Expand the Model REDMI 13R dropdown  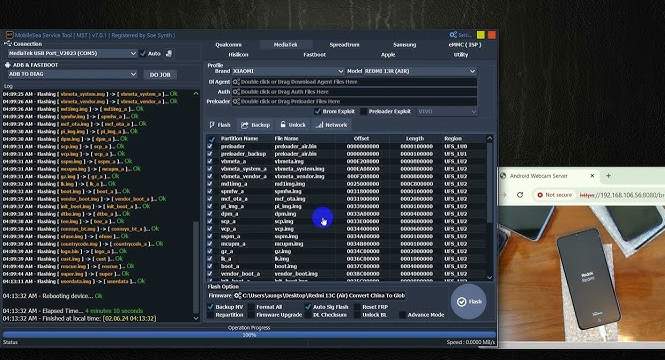pyautogui.click(x=420, y=71)
